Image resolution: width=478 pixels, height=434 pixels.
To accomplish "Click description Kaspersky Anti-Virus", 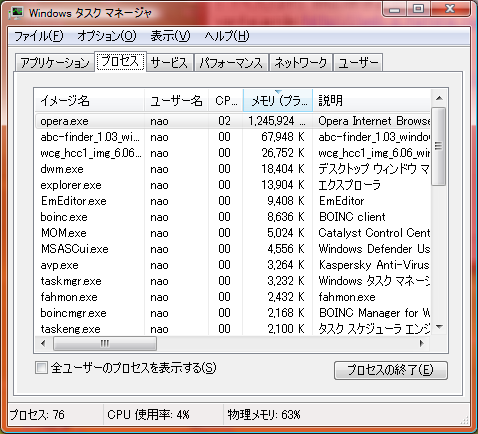I will (x=374, y=265).
